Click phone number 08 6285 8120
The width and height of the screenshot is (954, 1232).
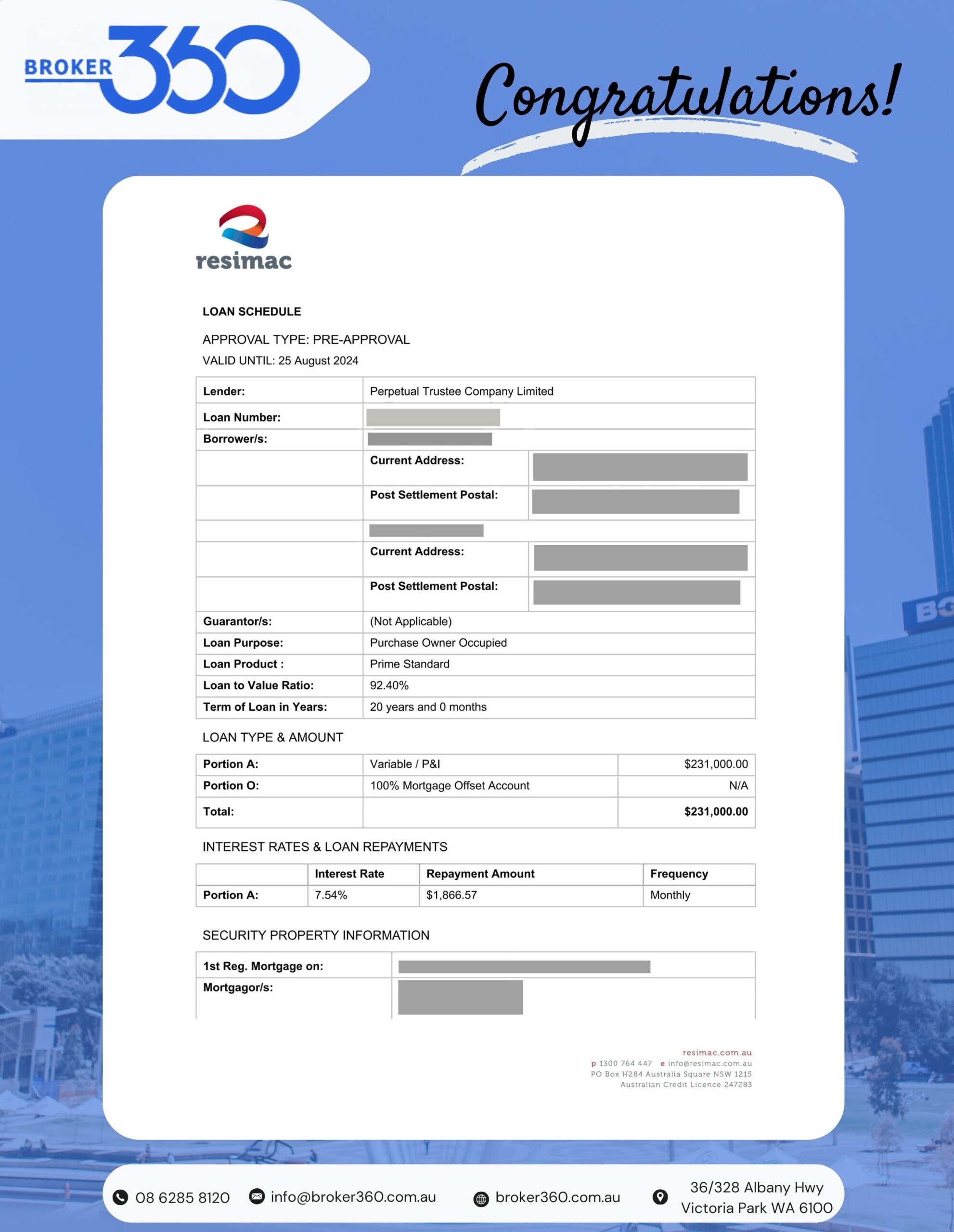[x=182, y=1197]
